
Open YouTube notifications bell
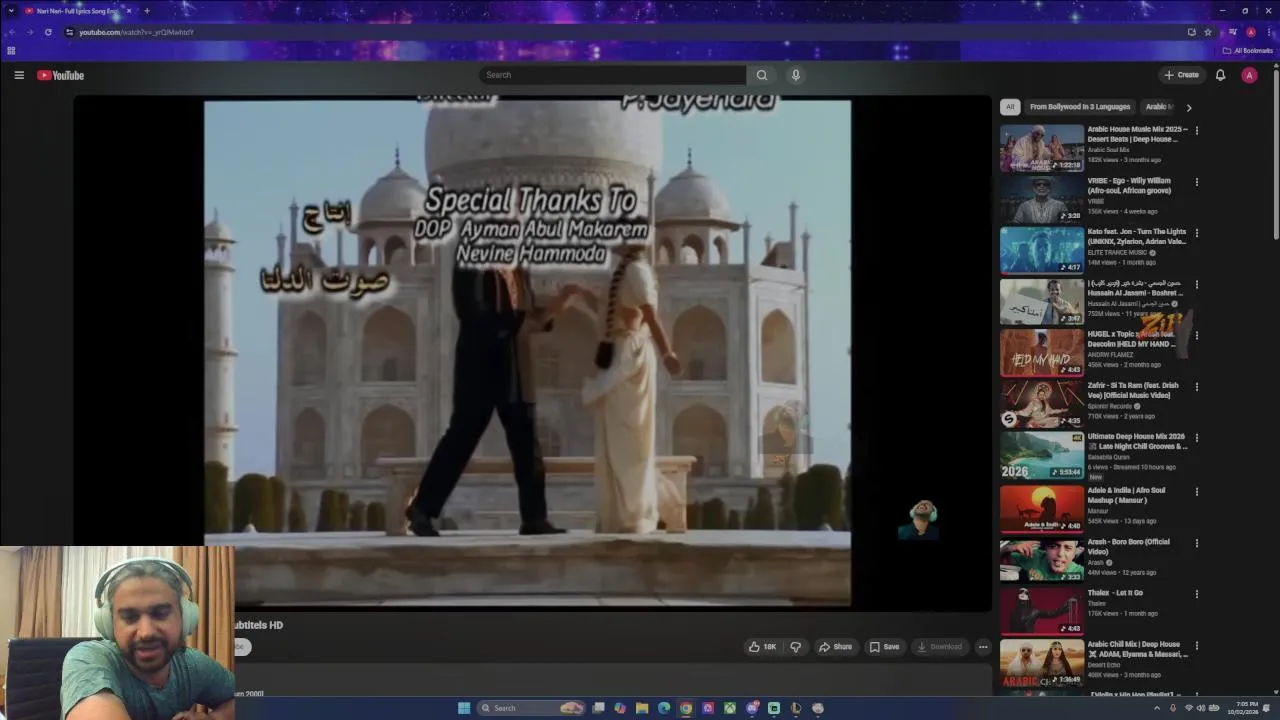(x=1220, y=75)
